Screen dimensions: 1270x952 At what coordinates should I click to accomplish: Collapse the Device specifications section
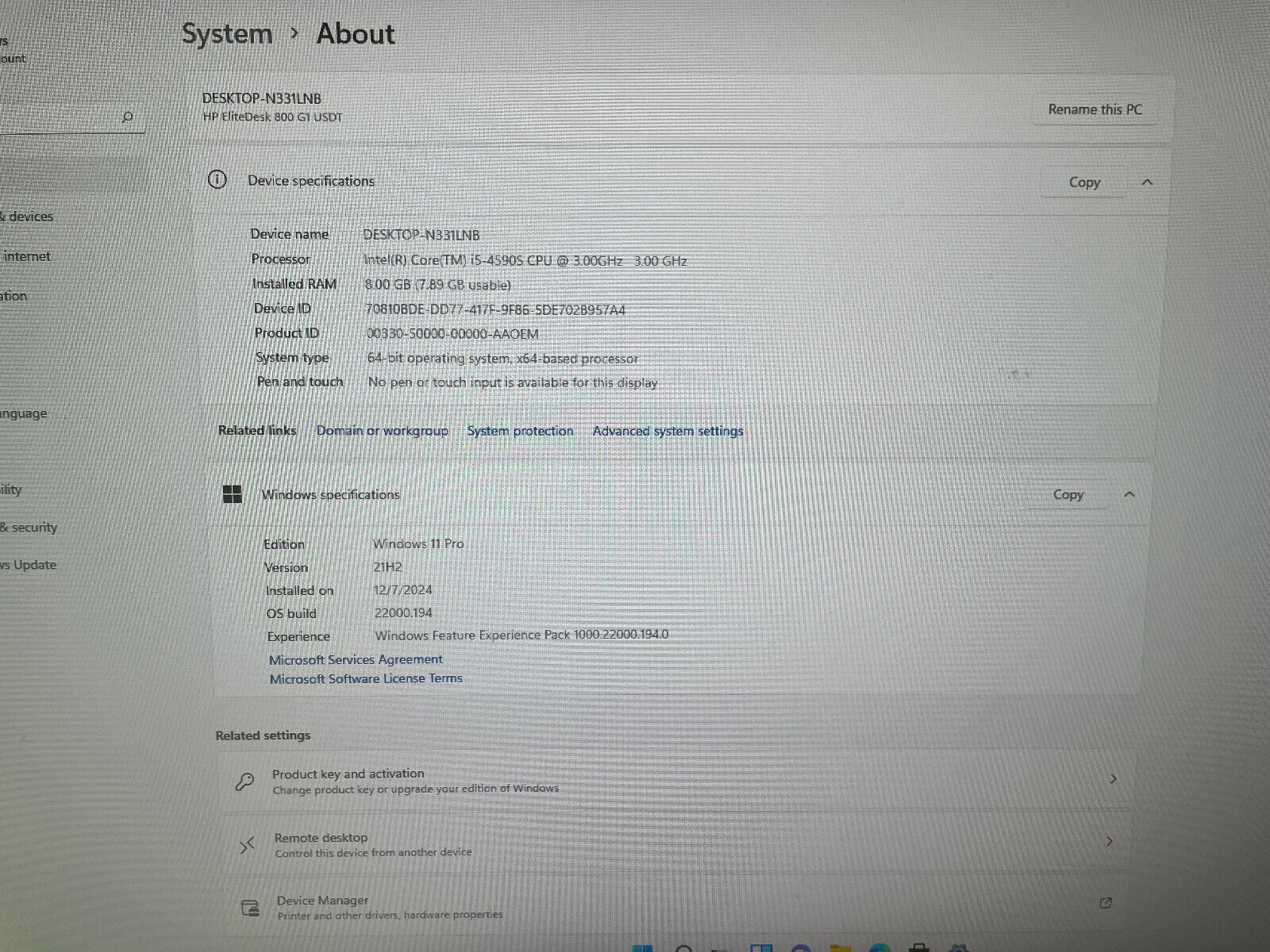[x=1147, y=182]
